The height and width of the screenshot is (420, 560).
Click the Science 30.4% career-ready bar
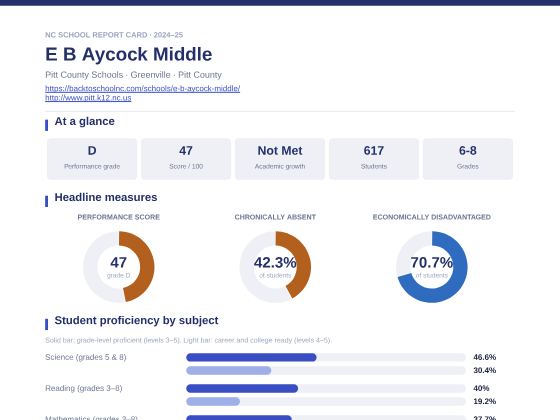326,370
